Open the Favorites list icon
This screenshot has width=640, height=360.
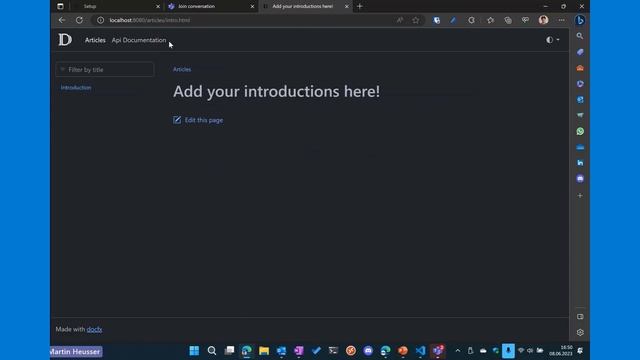pyautogui.click(x=490, y=20)
